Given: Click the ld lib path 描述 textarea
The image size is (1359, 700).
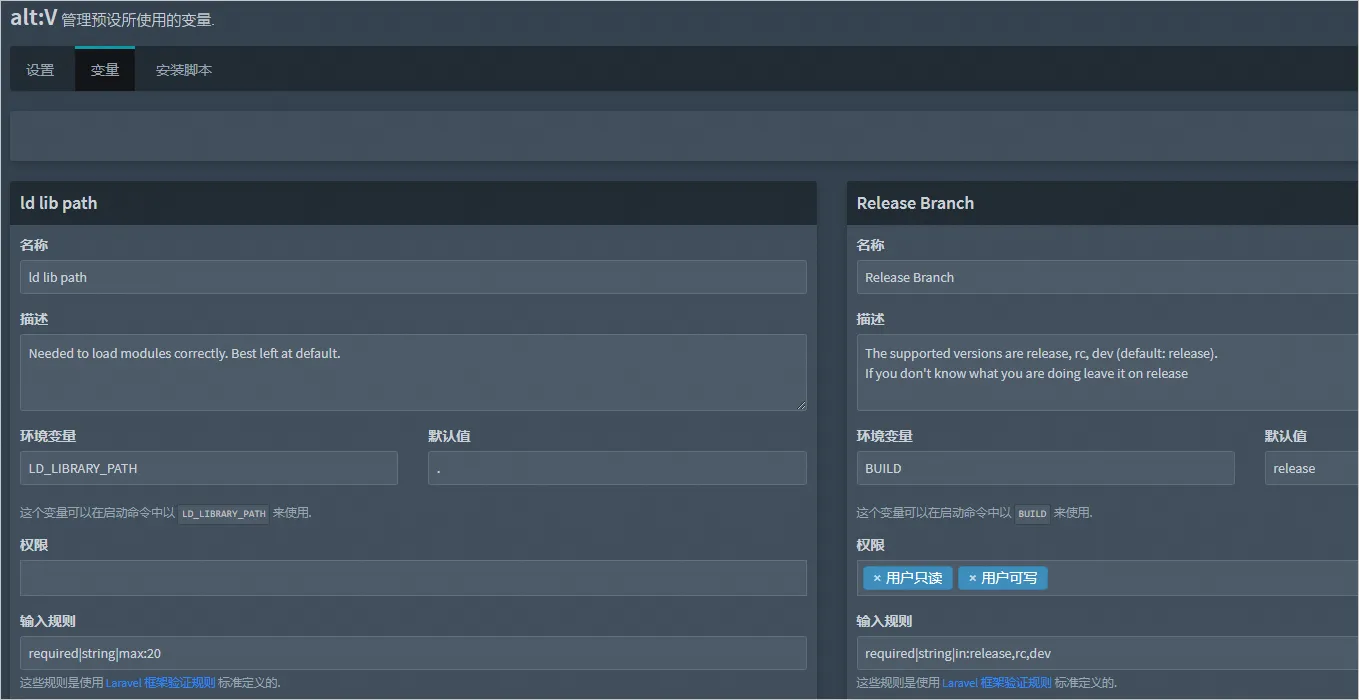Looking at the screenshot, I should 413,372.
